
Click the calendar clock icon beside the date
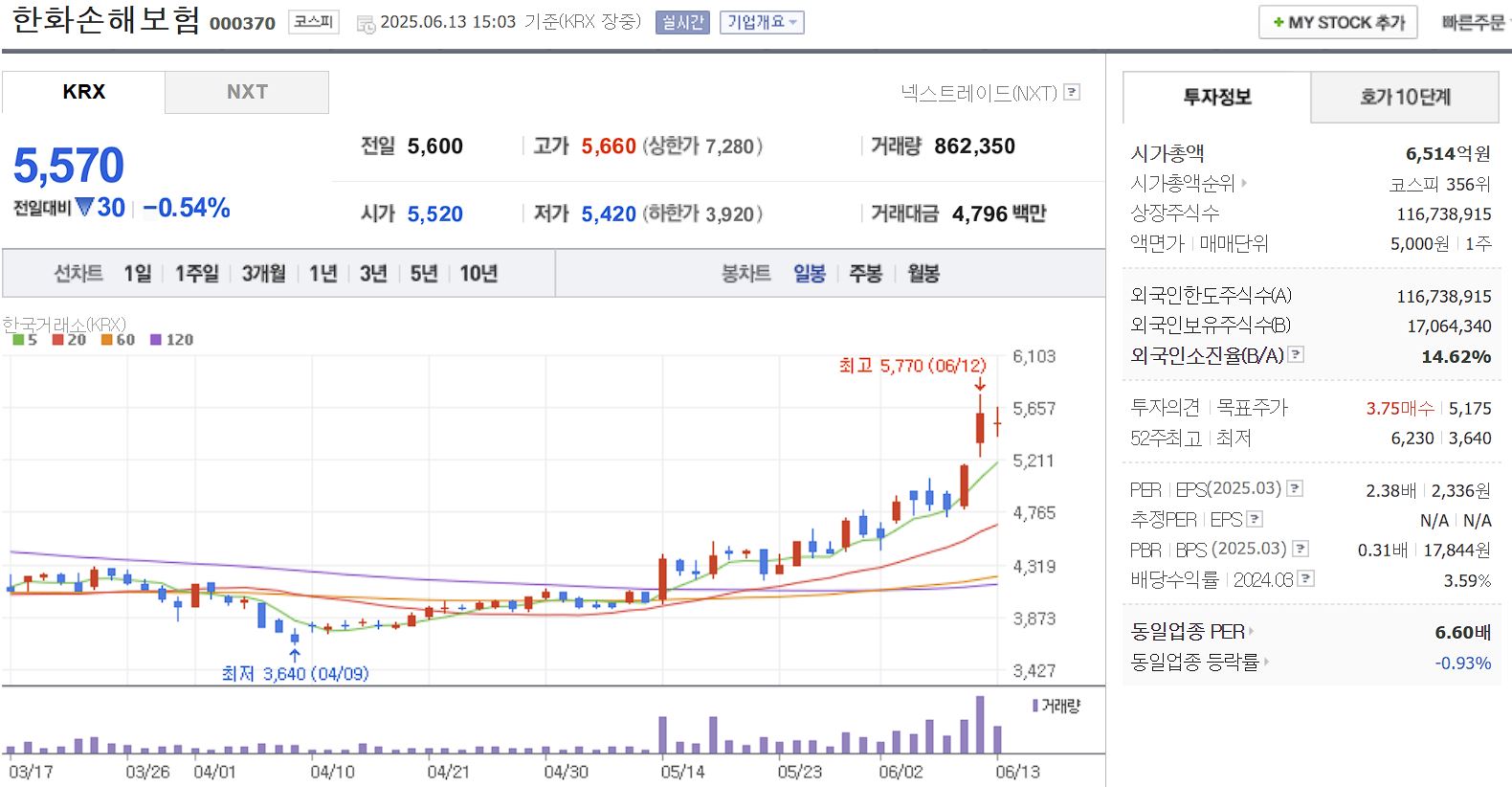pos(366,25)
